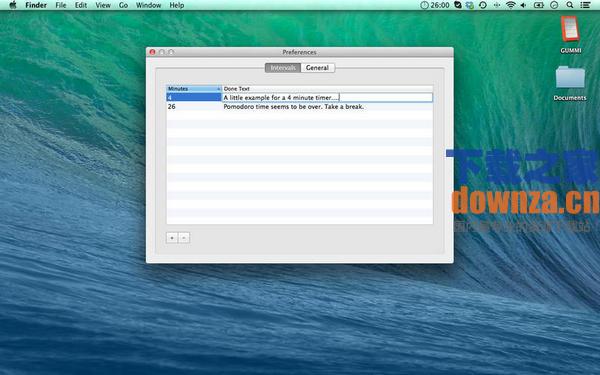Open the 26:00 timer menu bar item
Screen dimensions: 600x375
435,5
